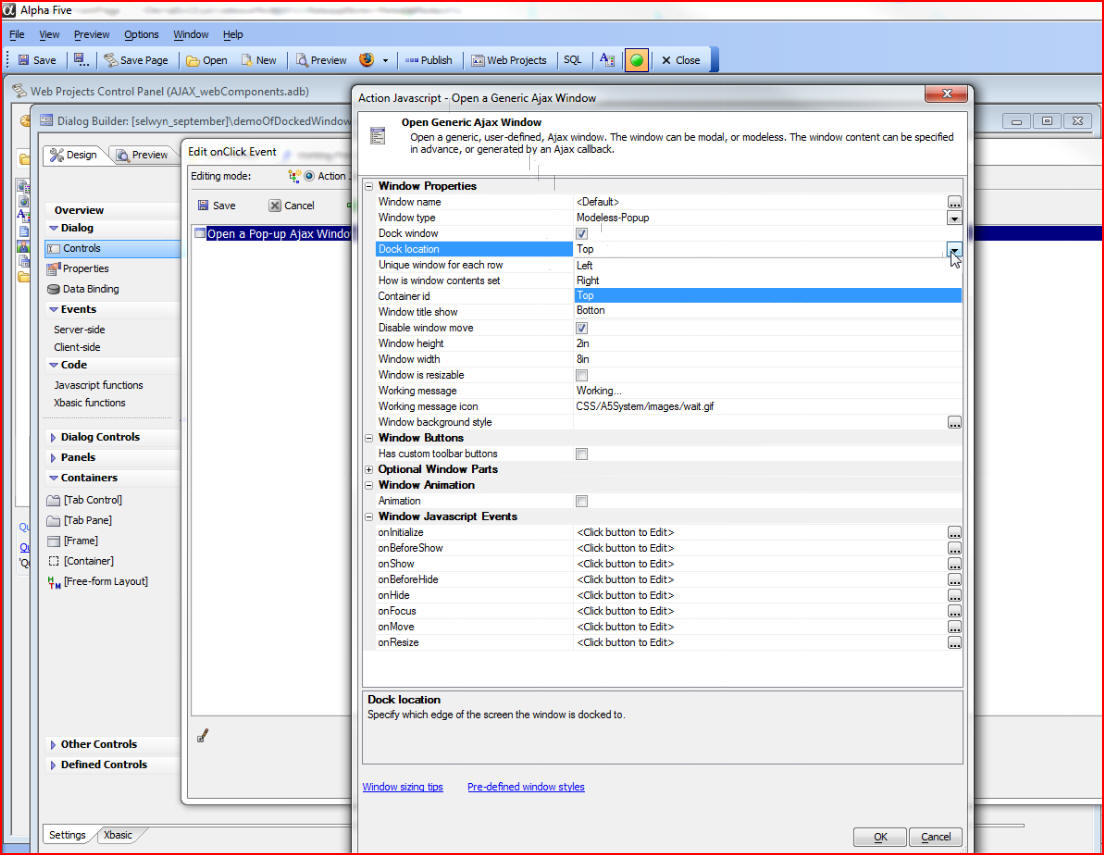This screenshot has width=1104, height=855.
Task: Open the File menu
Action: click(17, 35)
